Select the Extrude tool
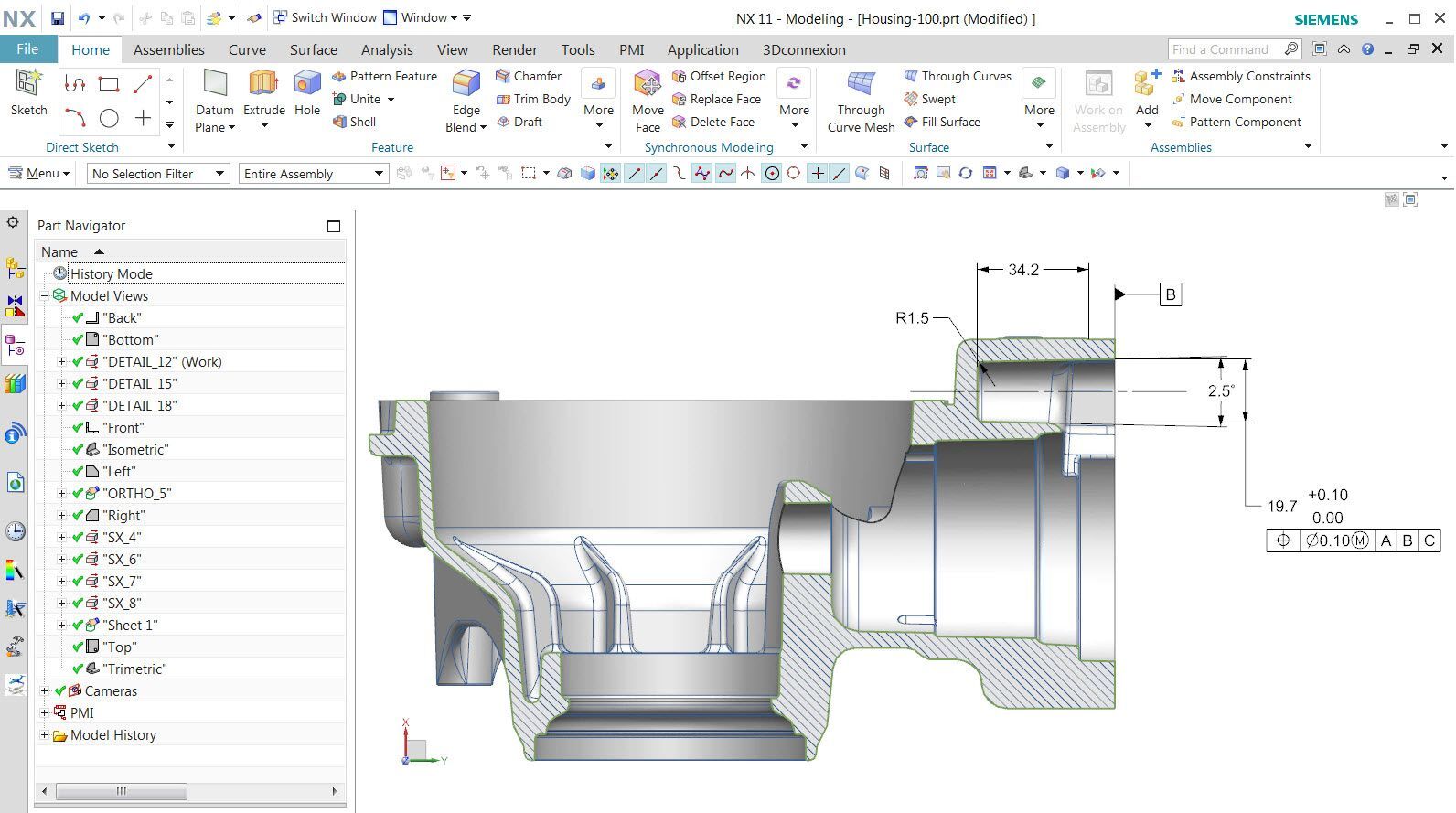The image size is (1456, 813). click(263, 84)
